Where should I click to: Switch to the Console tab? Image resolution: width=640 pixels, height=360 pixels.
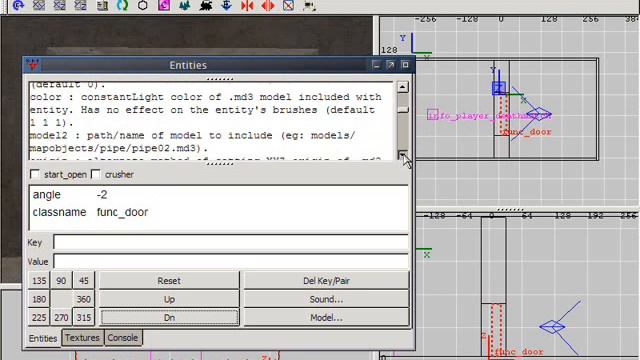123,338
